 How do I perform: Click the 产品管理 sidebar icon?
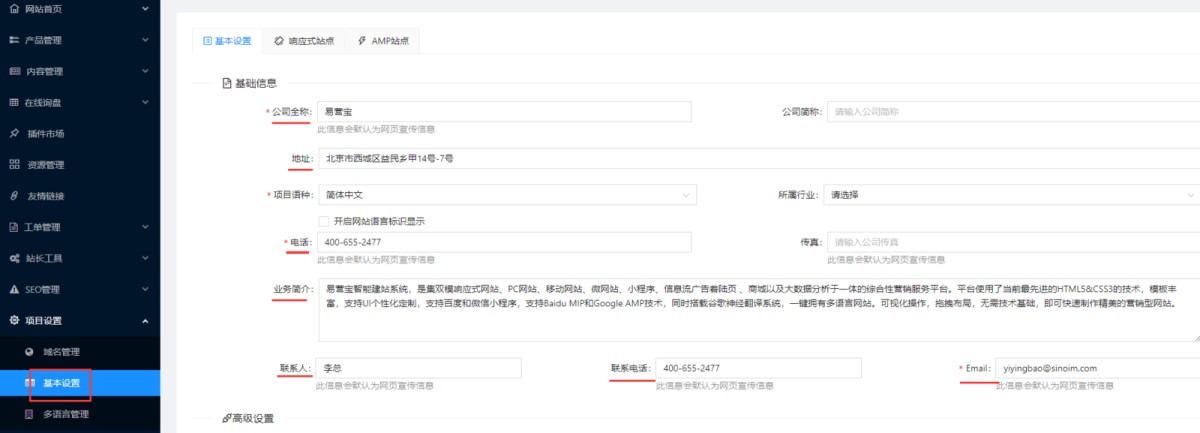tap(14, 40)
